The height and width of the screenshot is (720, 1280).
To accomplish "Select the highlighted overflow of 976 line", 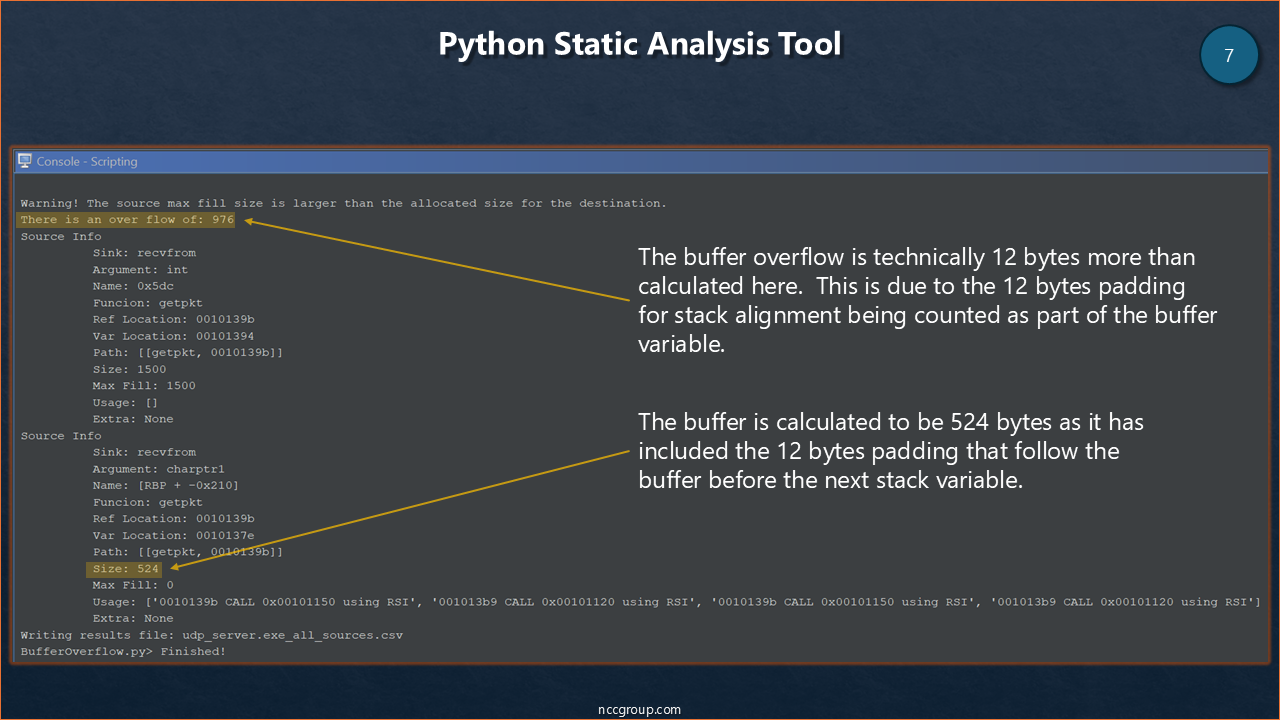I will (127, 220).
